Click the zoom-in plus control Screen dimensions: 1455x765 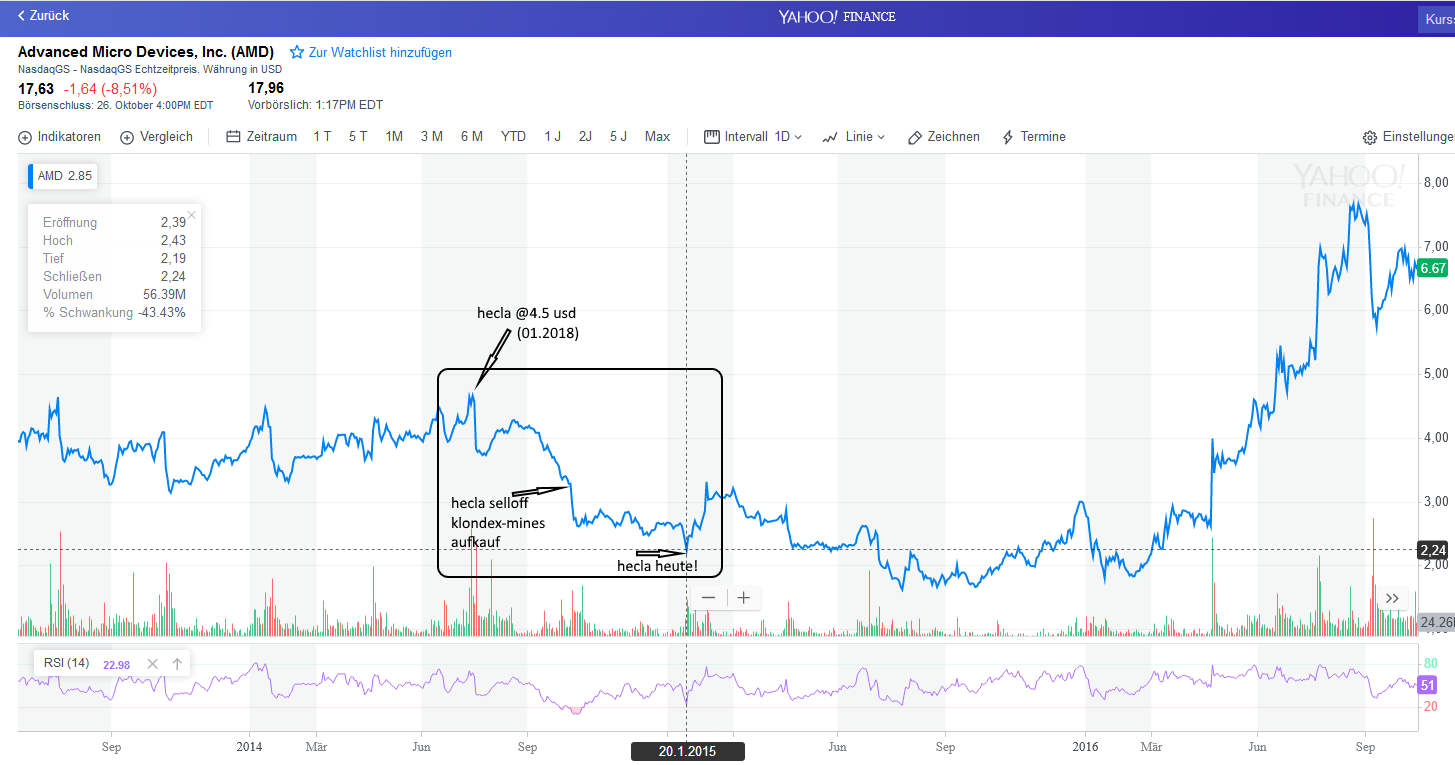[743, 597]
